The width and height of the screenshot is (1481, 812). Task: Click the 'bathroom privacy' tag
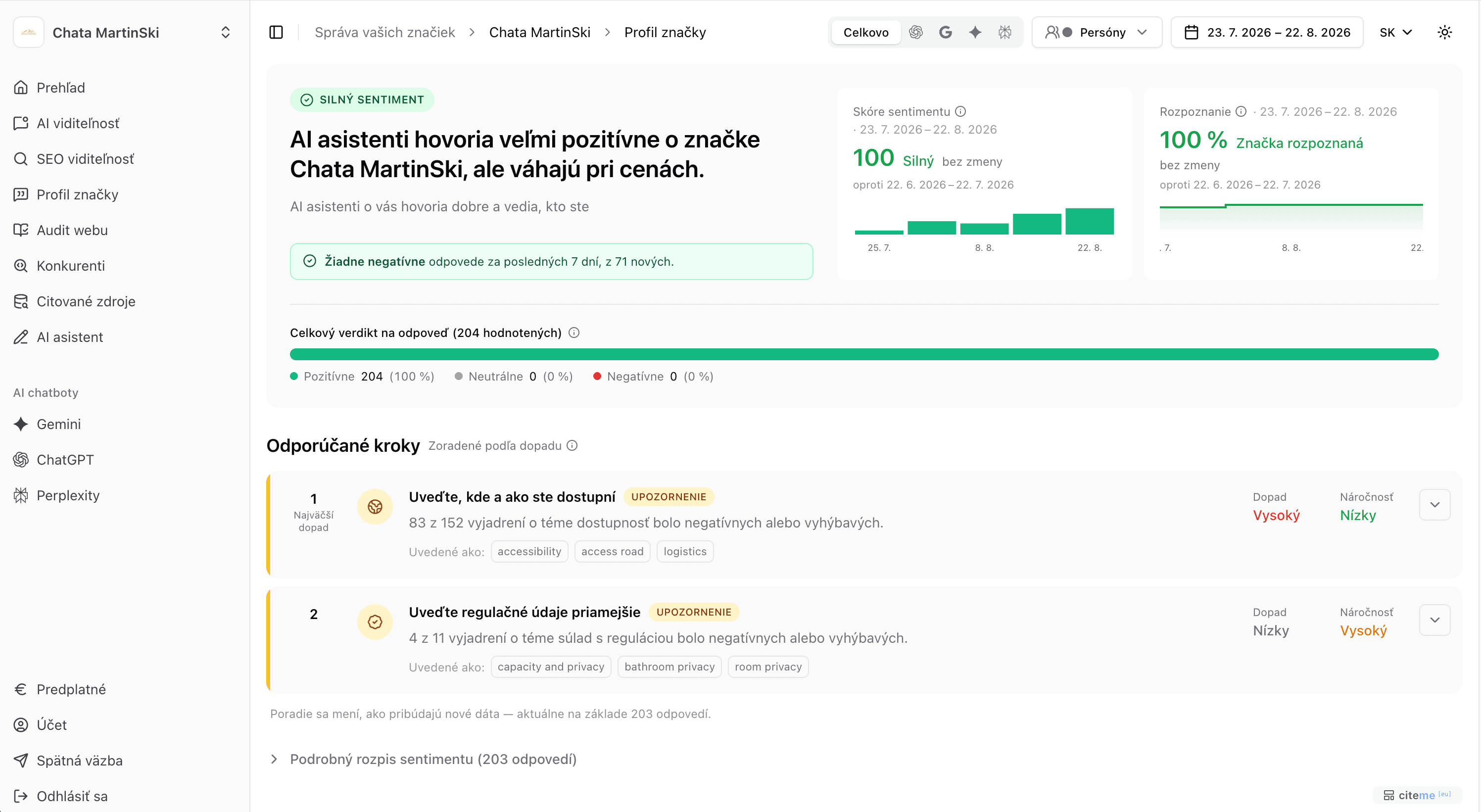(x=669, y=667)
